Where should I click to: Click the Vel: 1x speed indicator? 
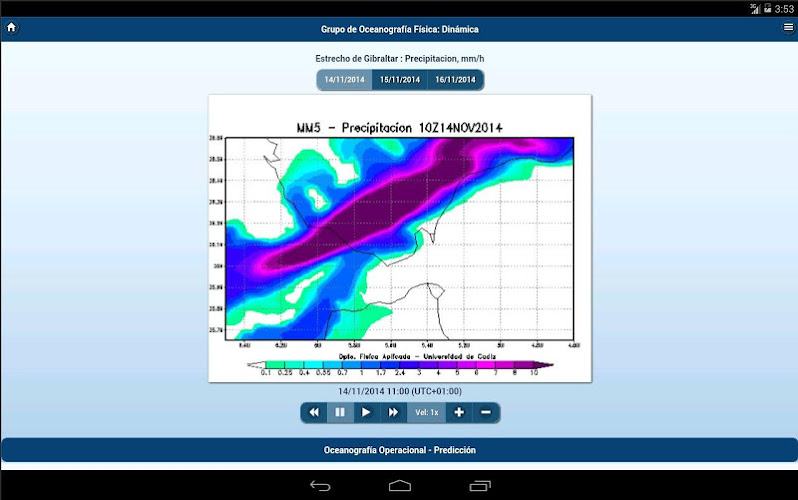tap(426, 412)
